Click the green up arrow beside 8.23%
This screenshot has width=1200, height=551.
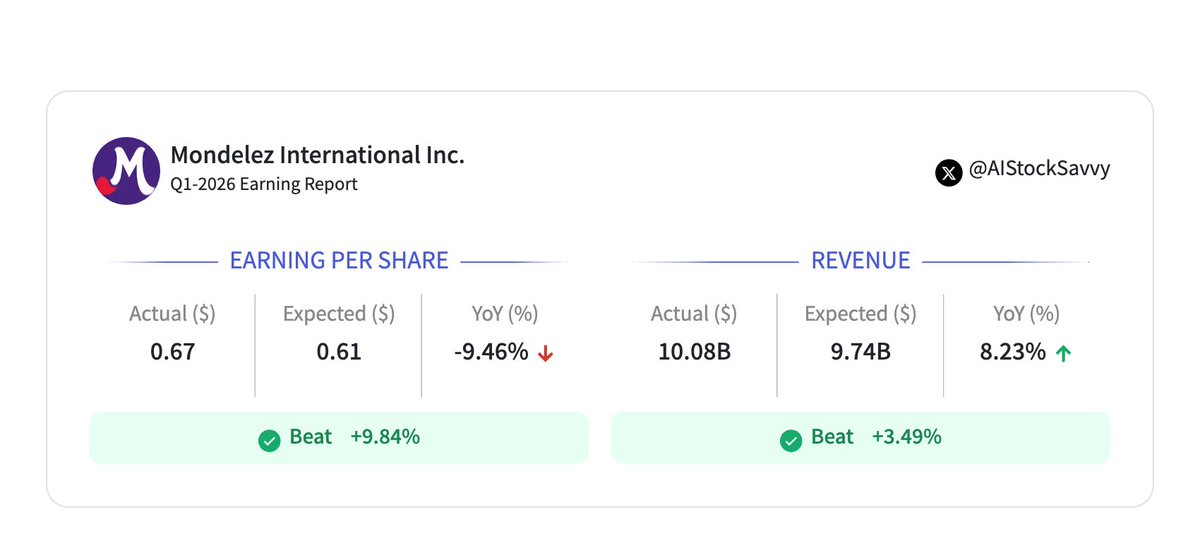1063,353
